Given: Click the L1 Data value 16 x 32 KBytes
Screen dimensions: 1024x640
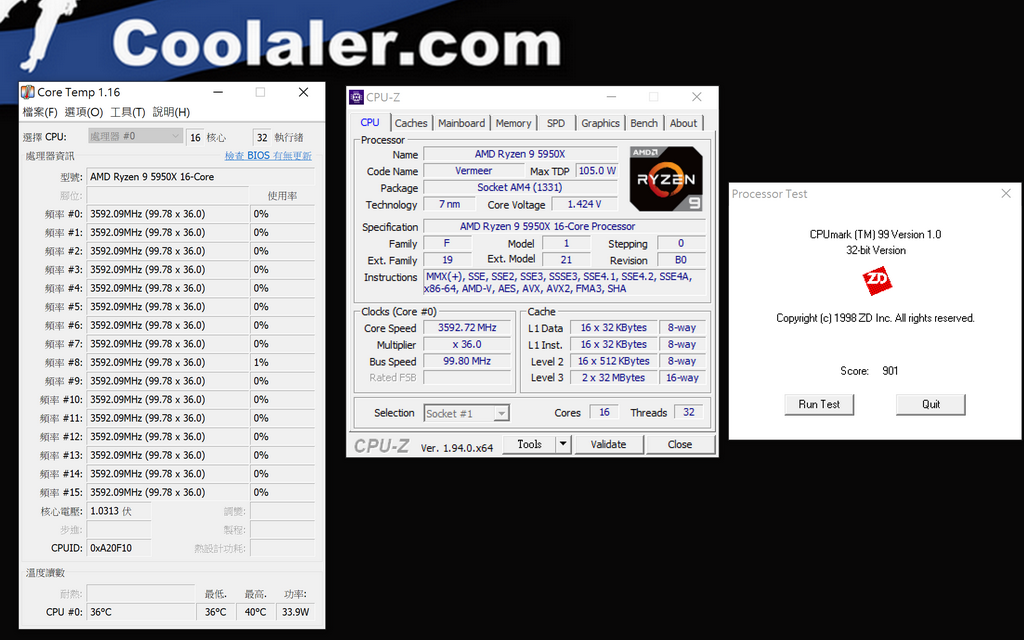Looking at the screenshot, I should click(613, 328).
